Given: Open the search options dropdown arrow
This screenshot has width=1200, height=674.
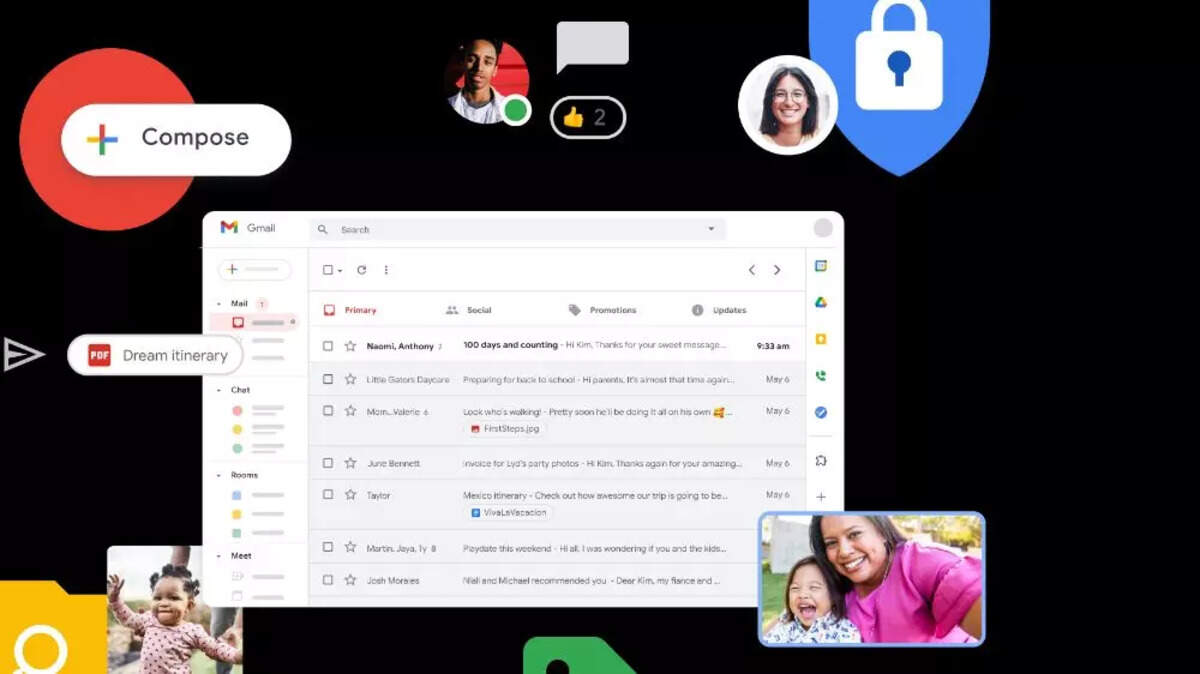Looking at the screenshot, I should coord(711,229).
